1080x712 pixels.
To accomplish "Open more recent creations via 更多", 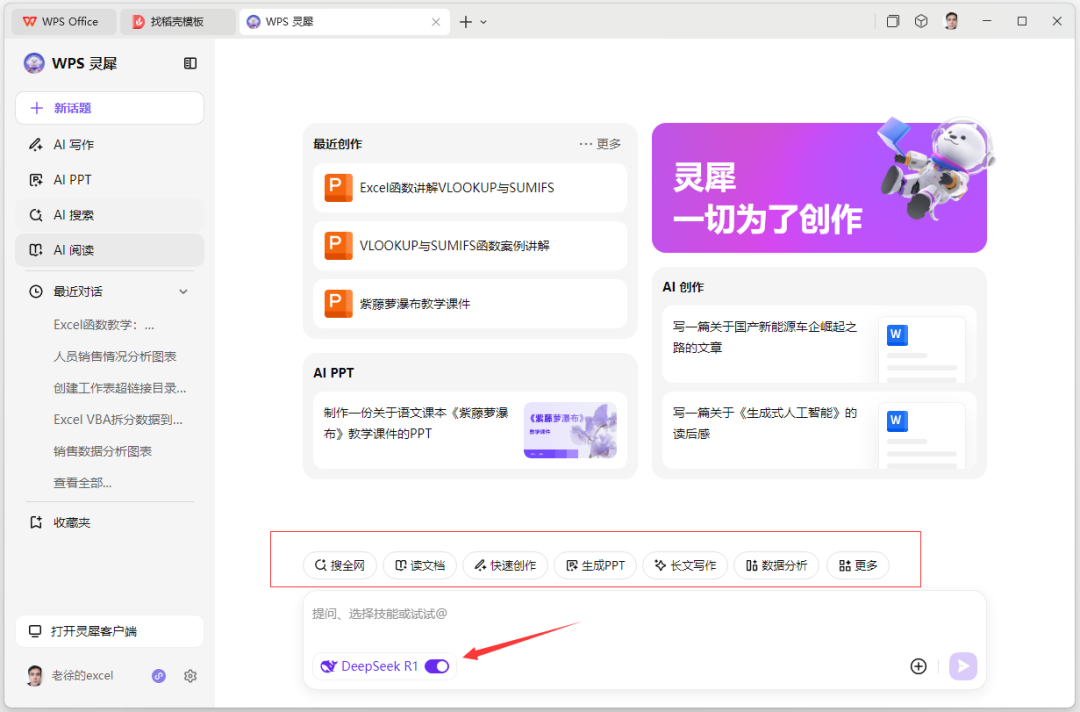I will [x=600, y=144].
